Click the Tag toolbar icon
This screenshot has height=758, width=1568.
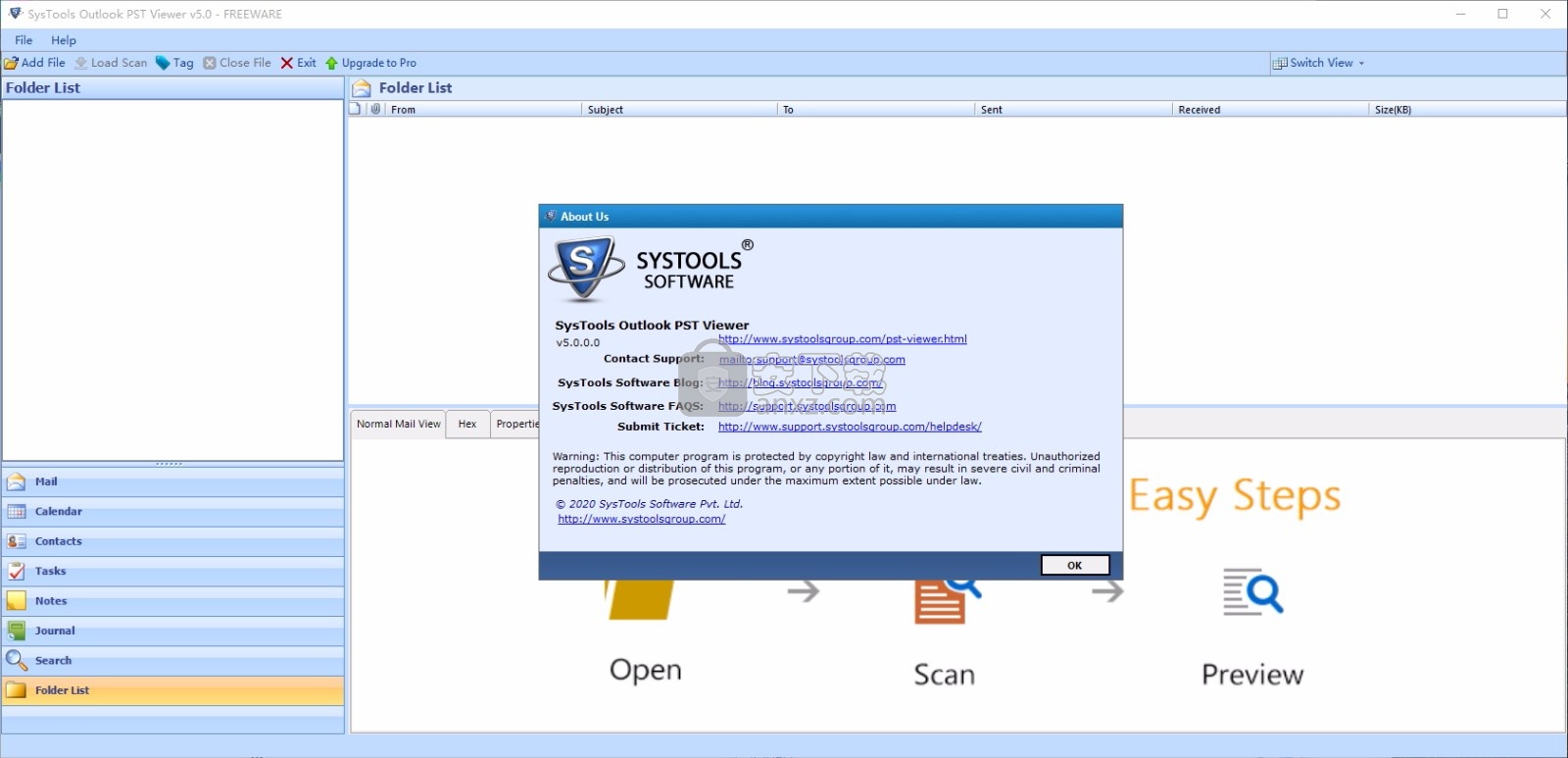tap(163, 63)
